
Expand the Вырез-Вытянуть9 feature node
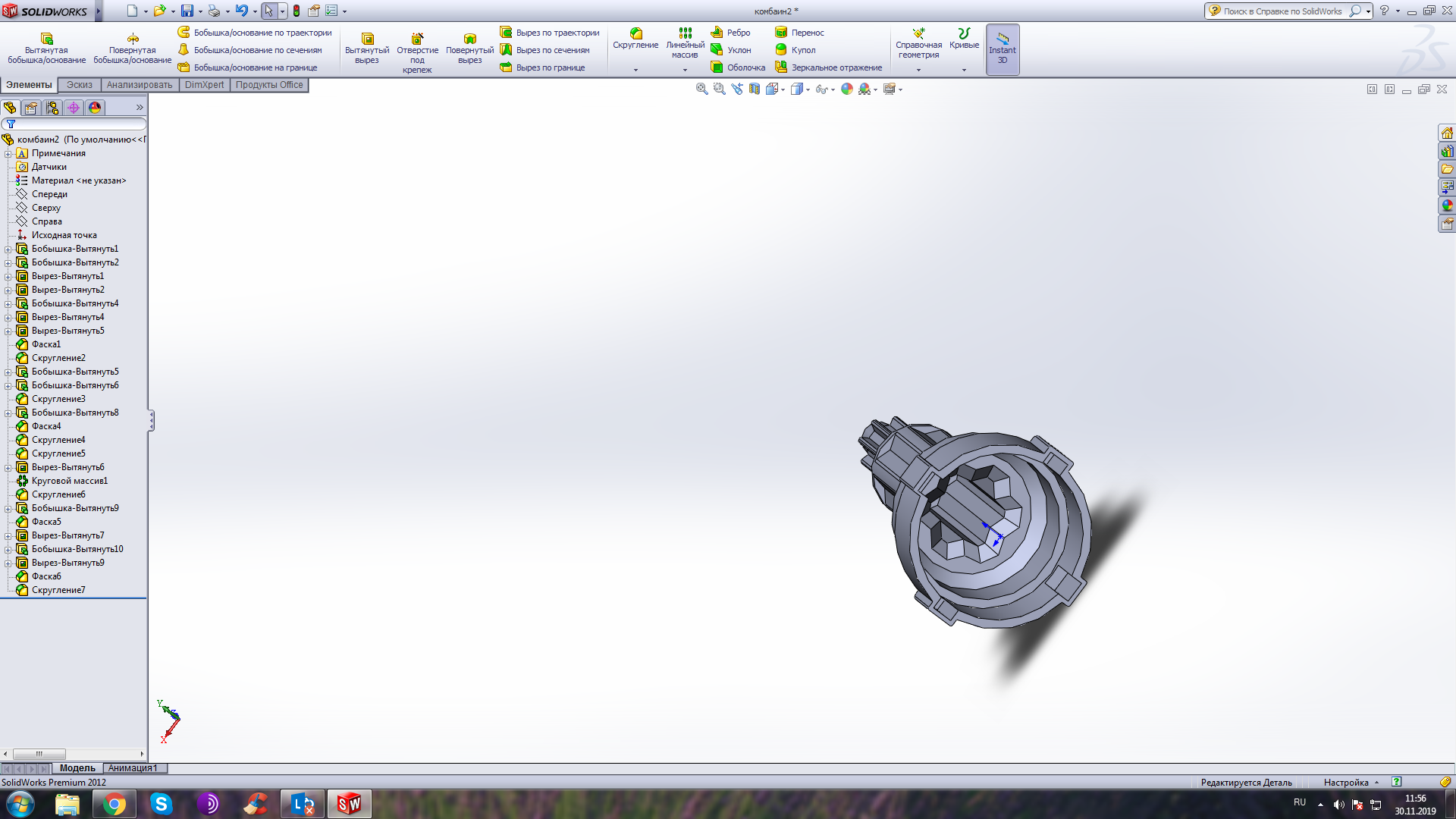tap(8, 563)
